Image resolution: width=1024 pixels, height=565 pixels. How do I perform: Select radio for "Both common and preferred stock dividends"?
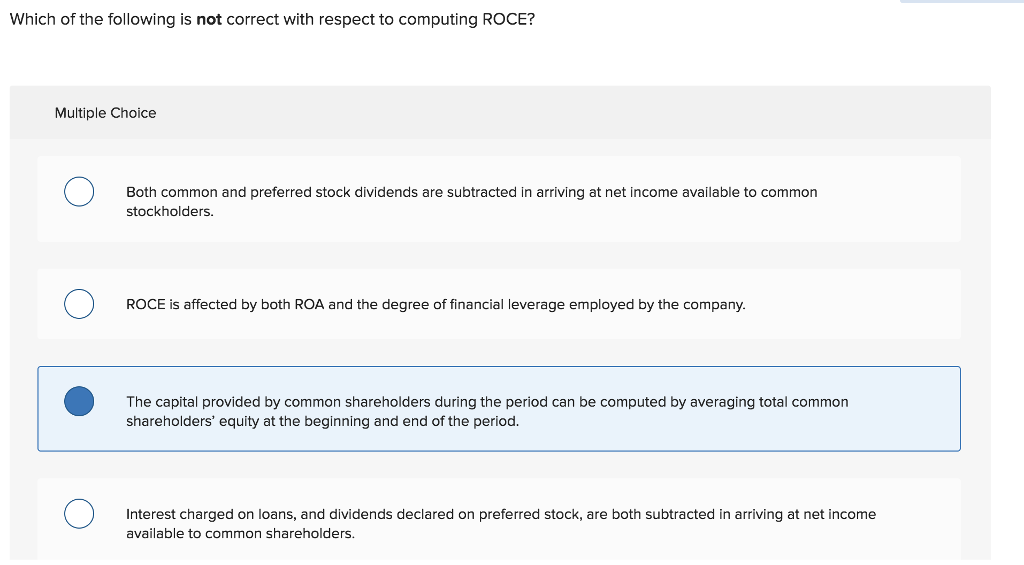(x=79, y=191)
